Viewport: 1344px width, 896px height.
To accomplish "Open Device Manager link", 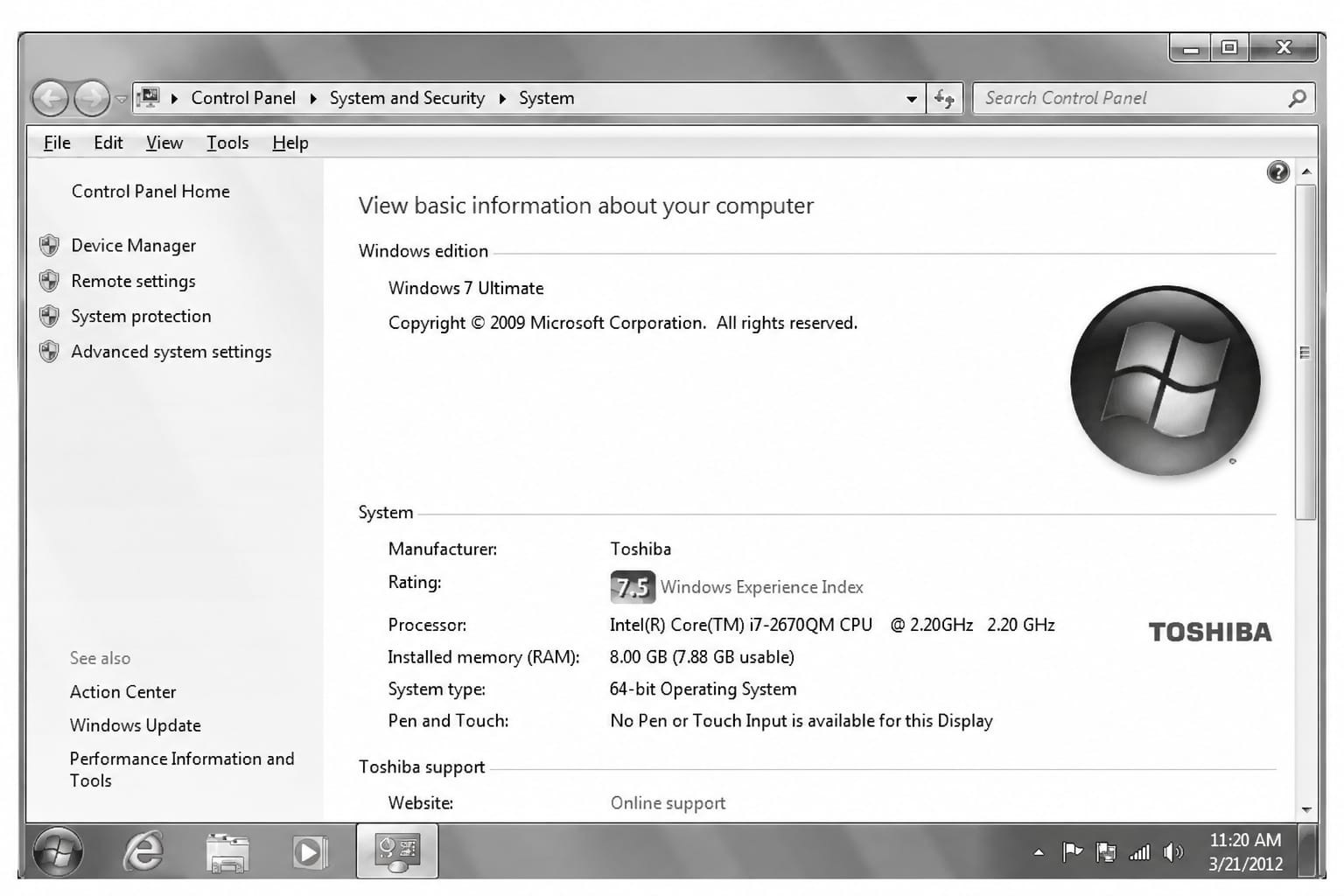I will tap(133, 246).
